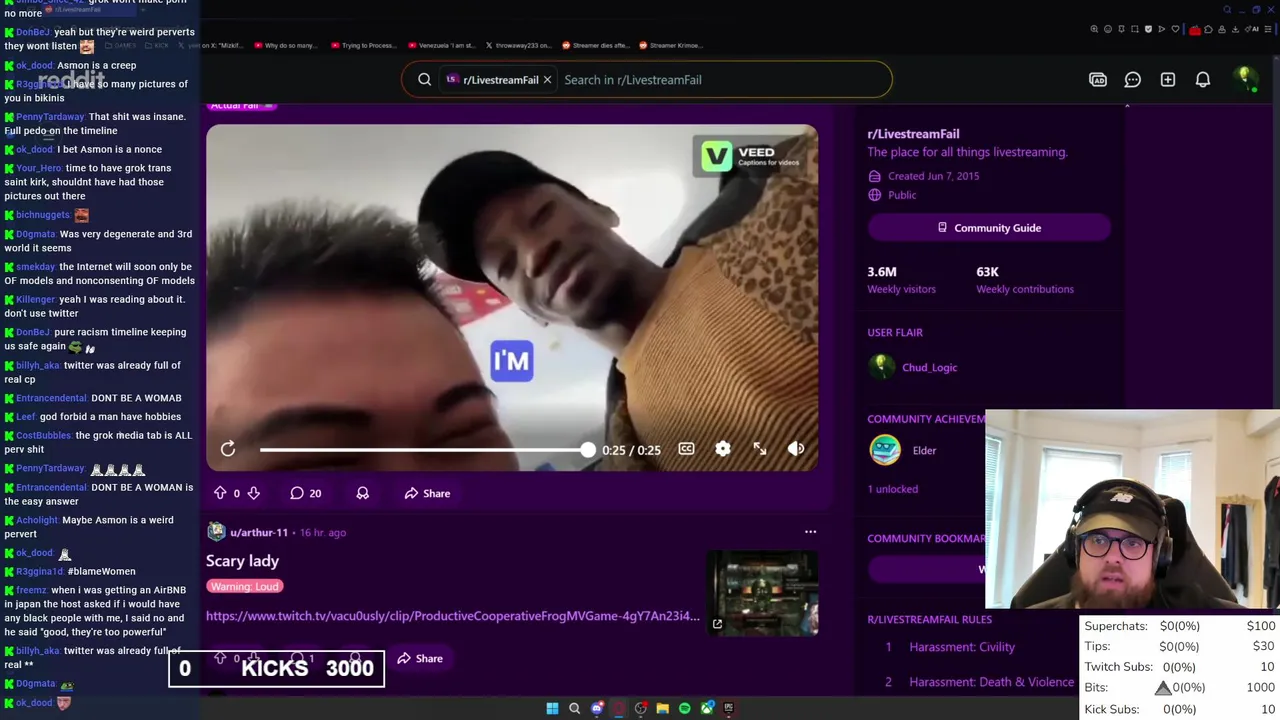The image size is (1280, 720).
Task: Select the Warning: Loud flair tag
Action: pos(245,586)
